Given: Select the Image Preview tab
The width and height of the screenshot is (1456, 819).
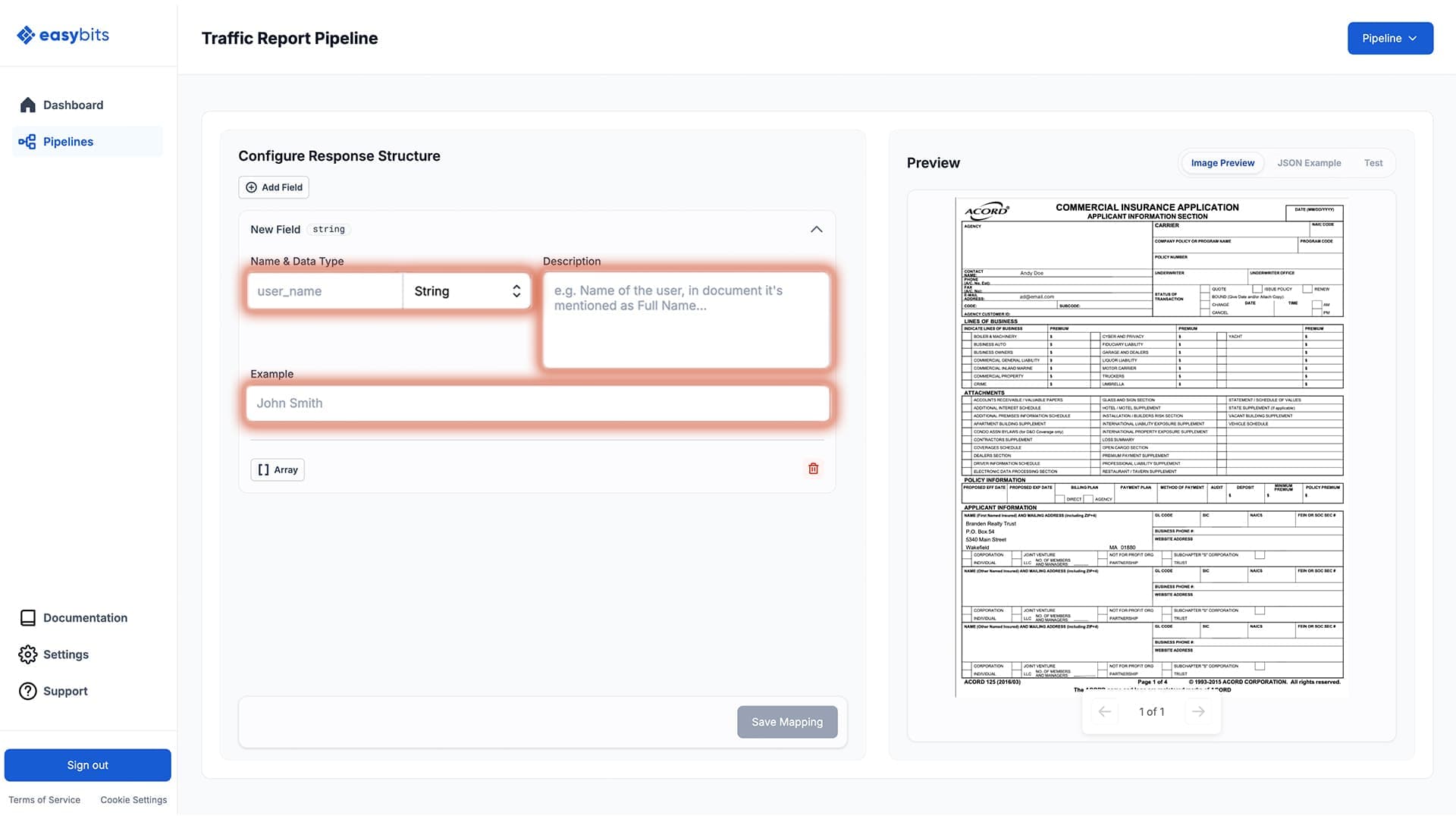Looking at the screenshot, I should coord(1222,163).
